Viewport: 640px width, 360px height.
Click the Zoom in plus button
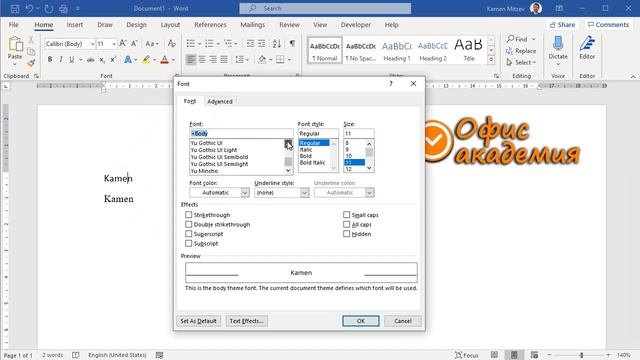click(x=609, y=355)
